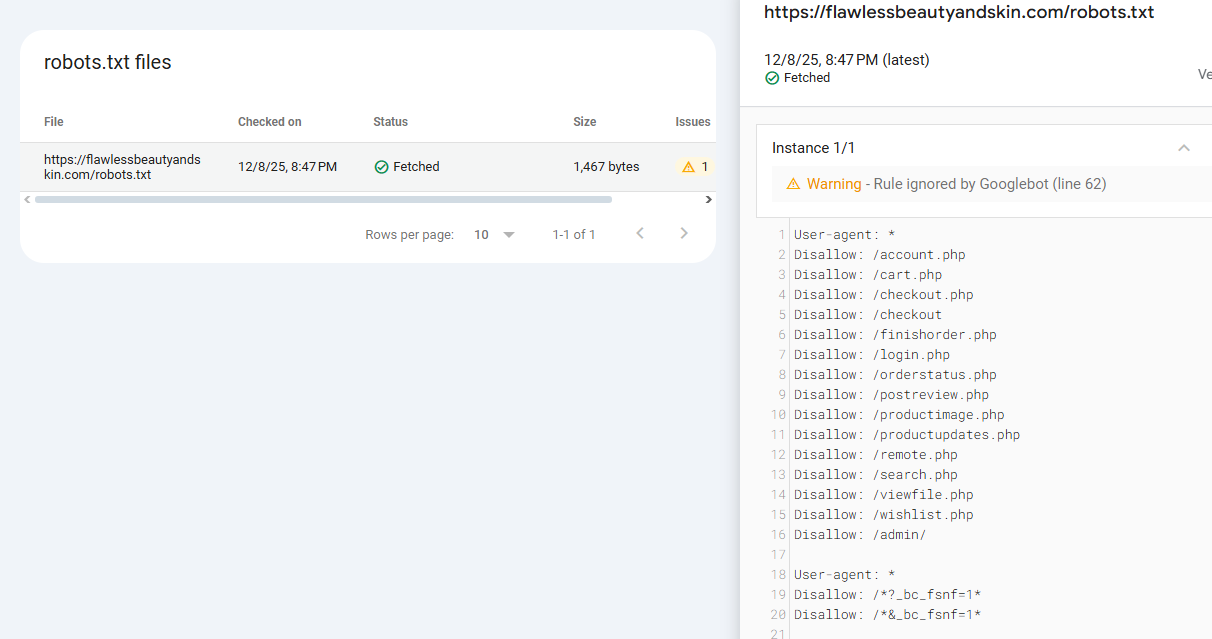Click the robots.txt URL heading in details panel
This screenshot has width=1212, height=639.
959,13
